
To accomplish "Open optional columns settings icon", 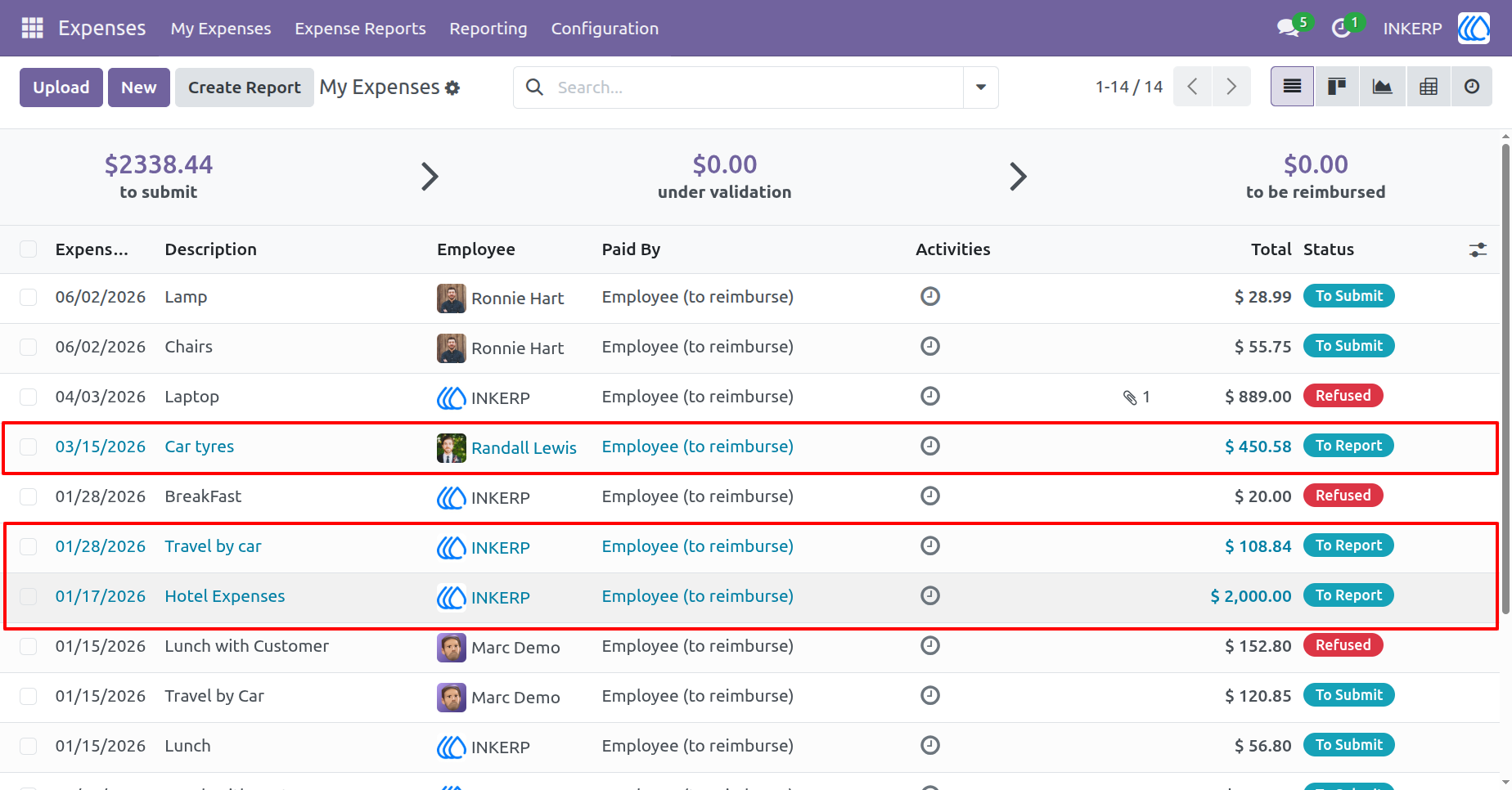I will pos(1478,249).
